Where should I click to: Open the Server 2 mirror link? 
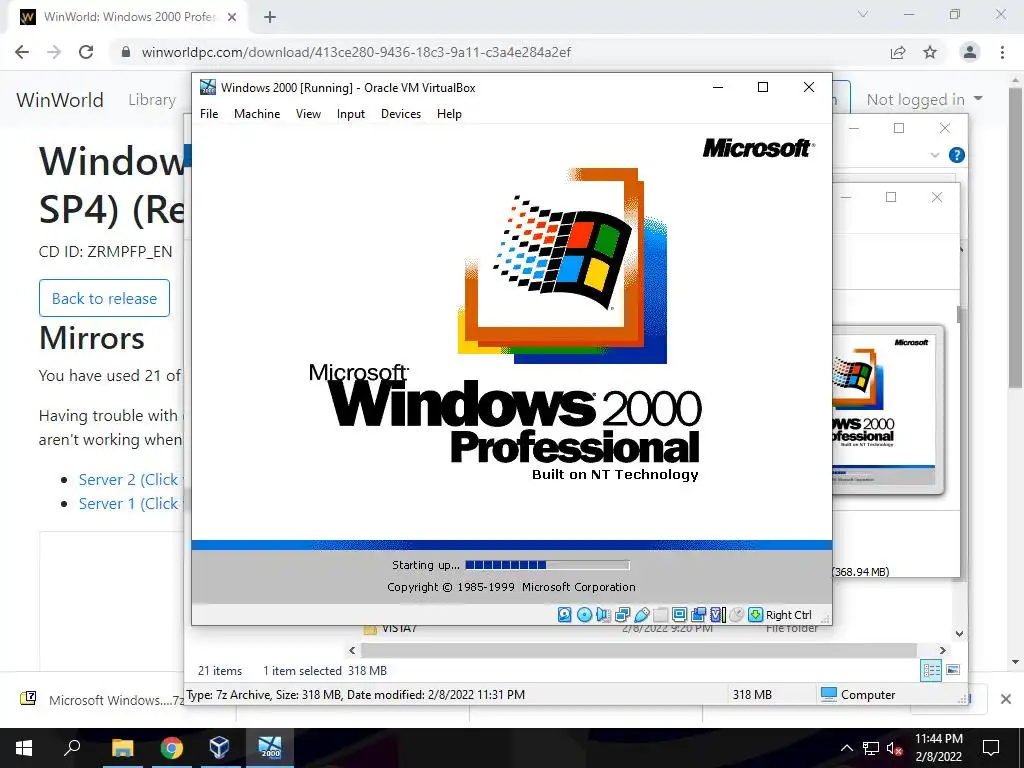pos(129,479)
